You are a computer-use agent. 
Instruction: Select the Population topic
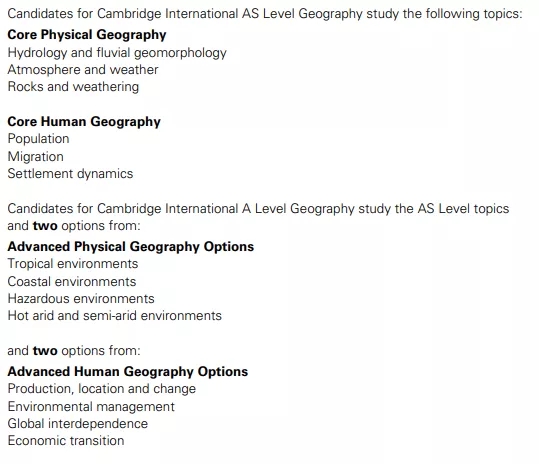38,139
